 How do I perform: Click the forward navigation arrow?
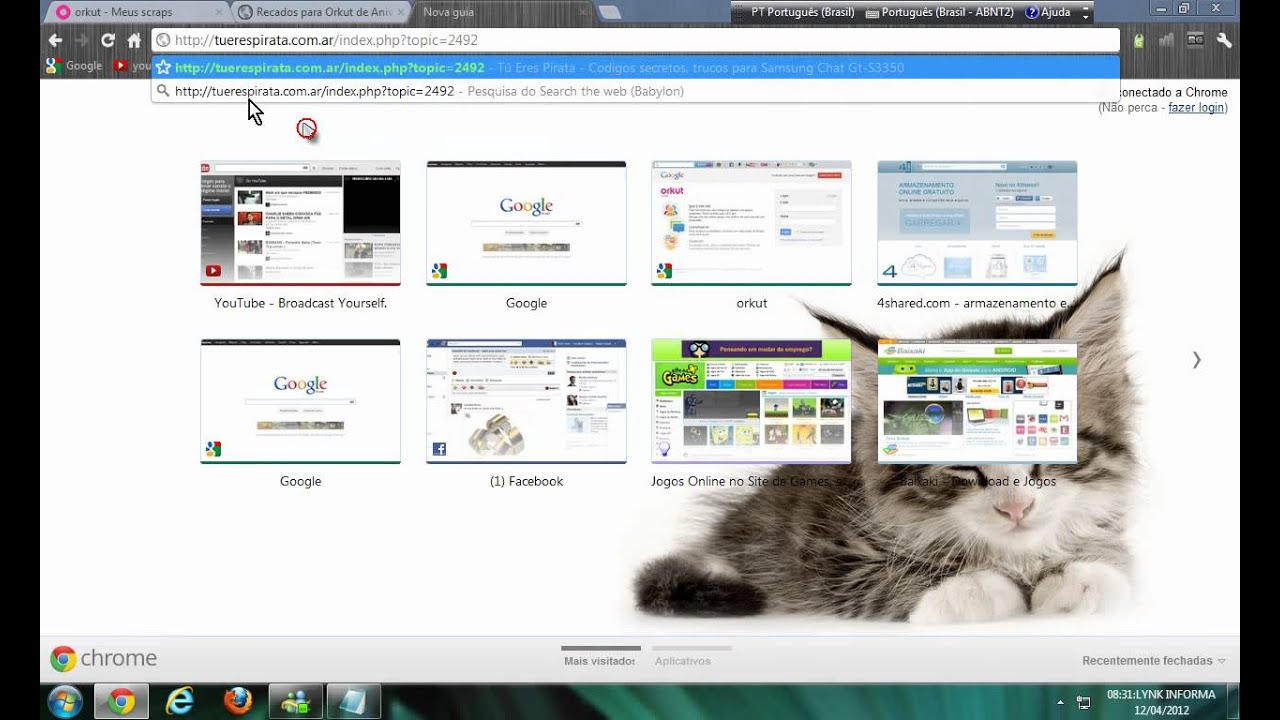point(82,41)
